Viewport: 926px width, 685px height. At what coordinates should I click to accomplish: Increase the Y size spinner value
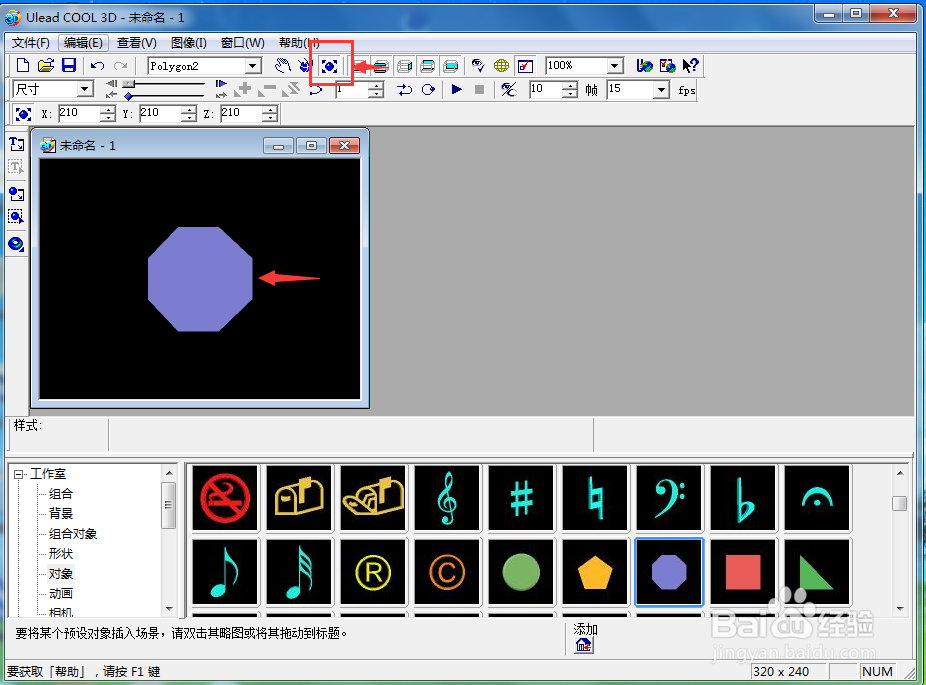pos(188,109)
